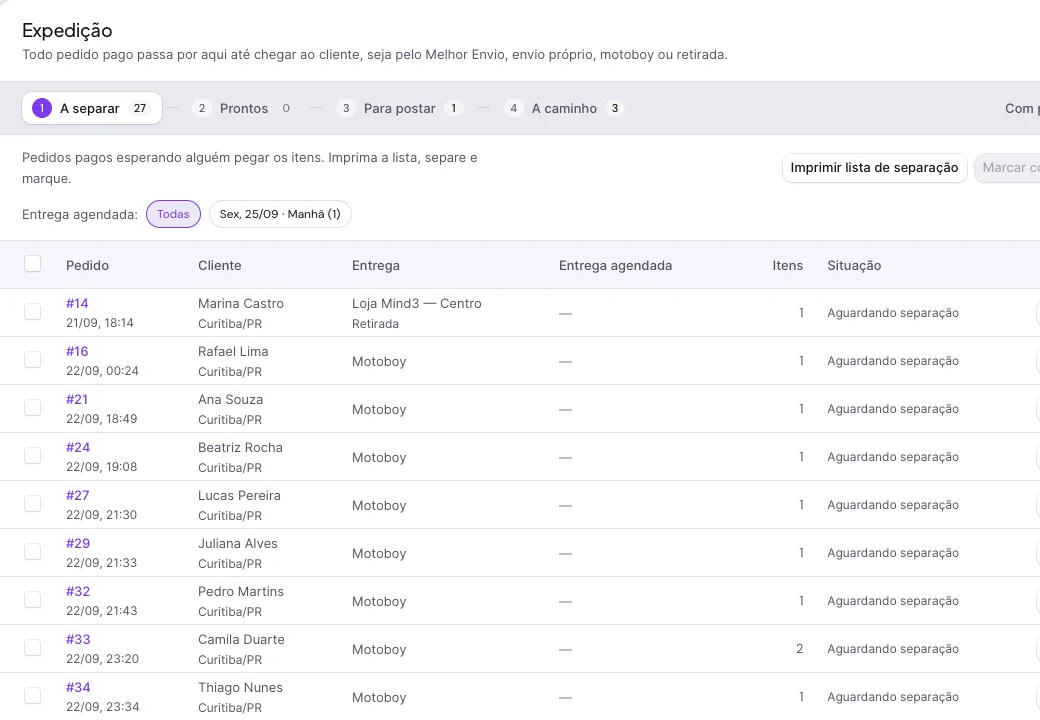Switch to the Prontos step tab
Screen dimensions: 1040x720
[243, 108]
